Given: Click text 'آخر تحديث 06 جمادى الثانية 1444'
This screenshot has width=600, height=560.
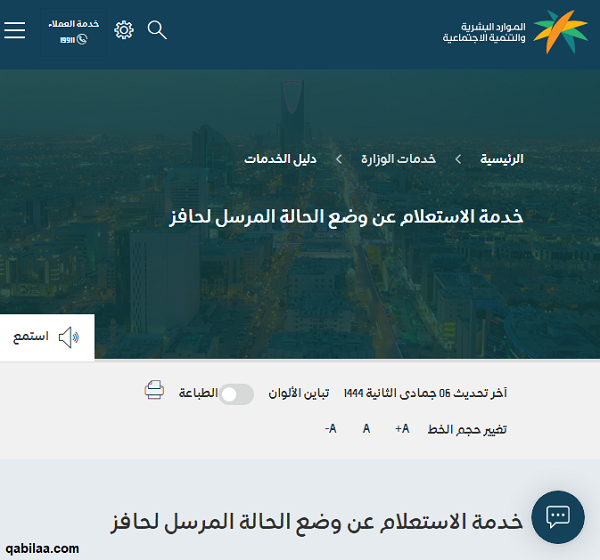Looking at the screenshot, I should [x=425, y=393].
